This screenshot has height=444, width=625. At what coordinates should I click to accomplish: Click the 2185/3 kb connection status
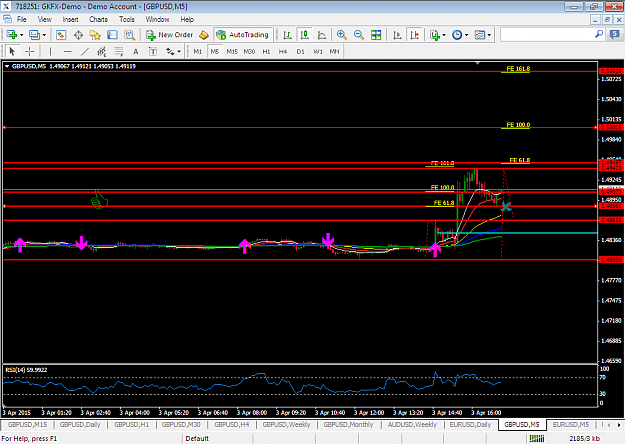pyautogui.click(x=584, y=438)
